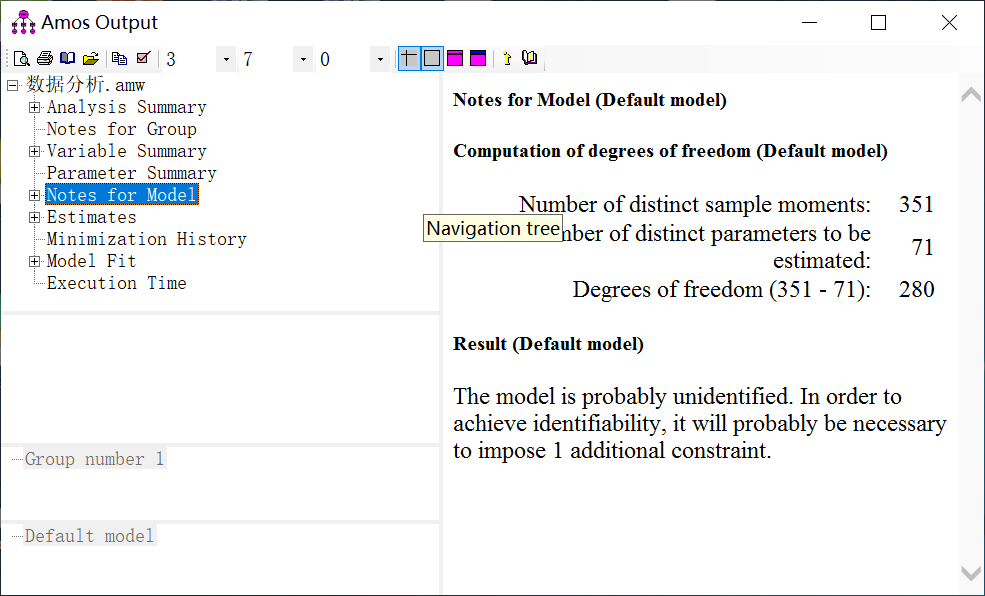
Task: Select Default model in models panel
Action: point(89,536)
